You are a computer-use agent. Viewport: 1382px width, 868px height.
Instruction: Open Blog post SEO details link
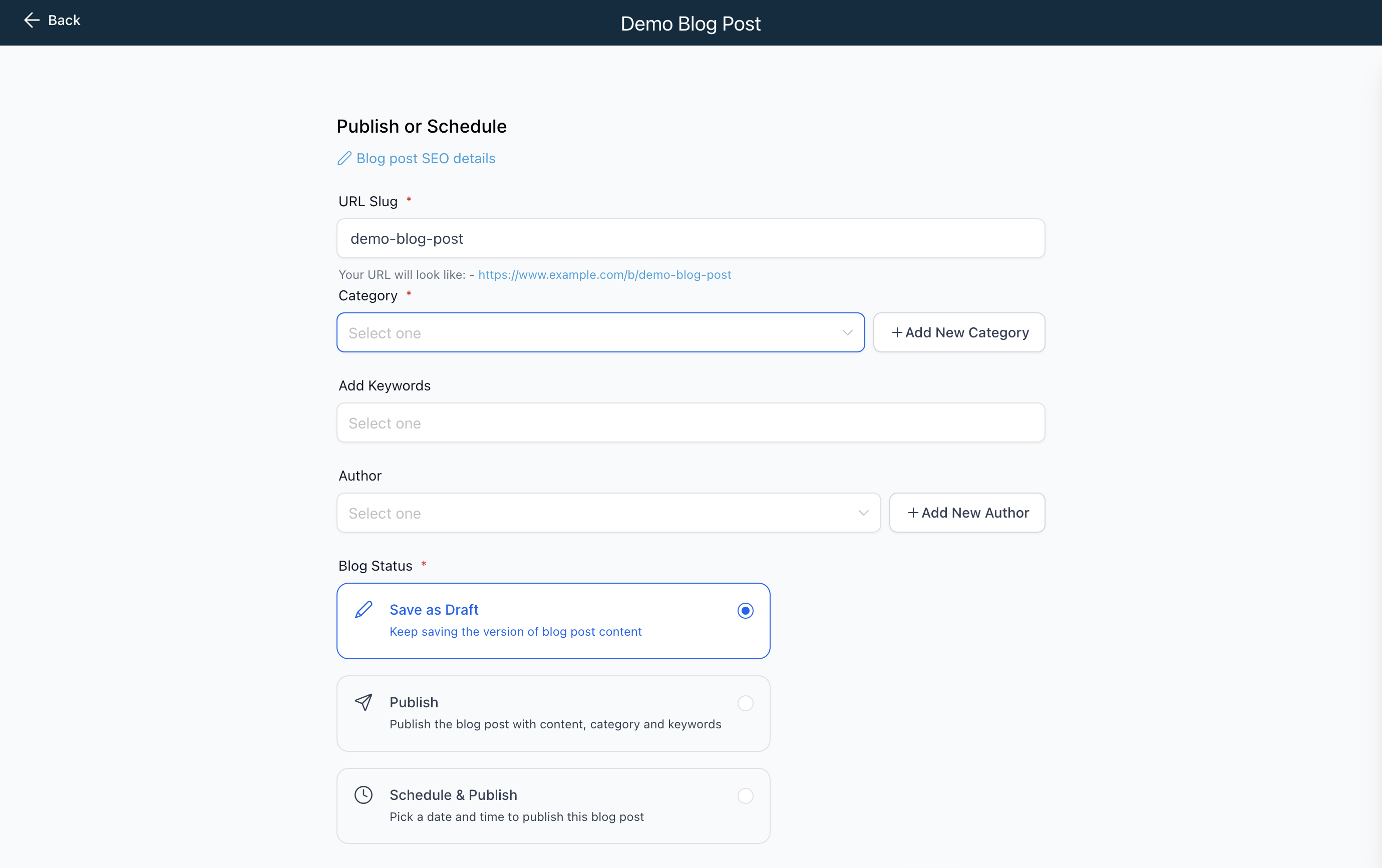pyautogui.click(x=426, y=158)
